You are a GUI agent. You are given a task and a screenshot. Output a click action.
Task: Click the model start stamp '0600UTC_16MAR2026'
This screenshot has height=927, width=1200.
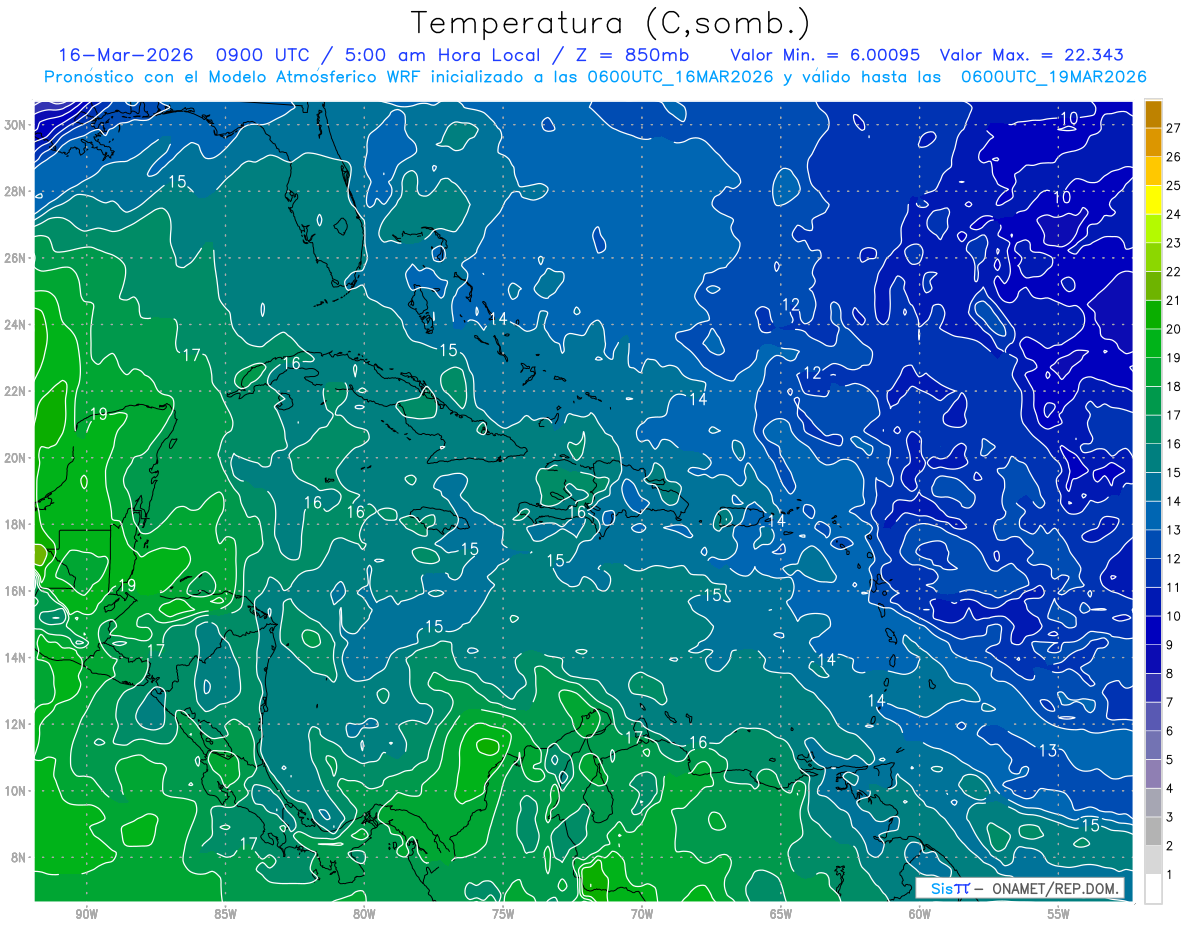680,77
